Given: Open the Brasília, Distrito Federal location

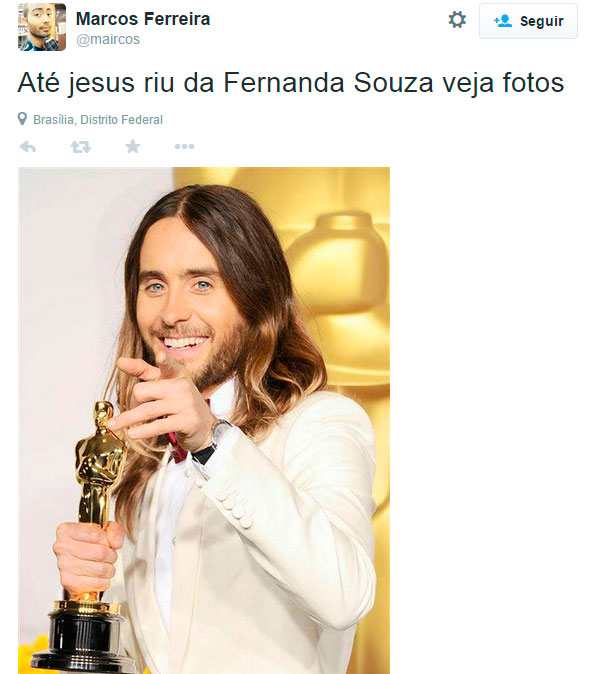Looking at the screenshot, I should (98, 119).
